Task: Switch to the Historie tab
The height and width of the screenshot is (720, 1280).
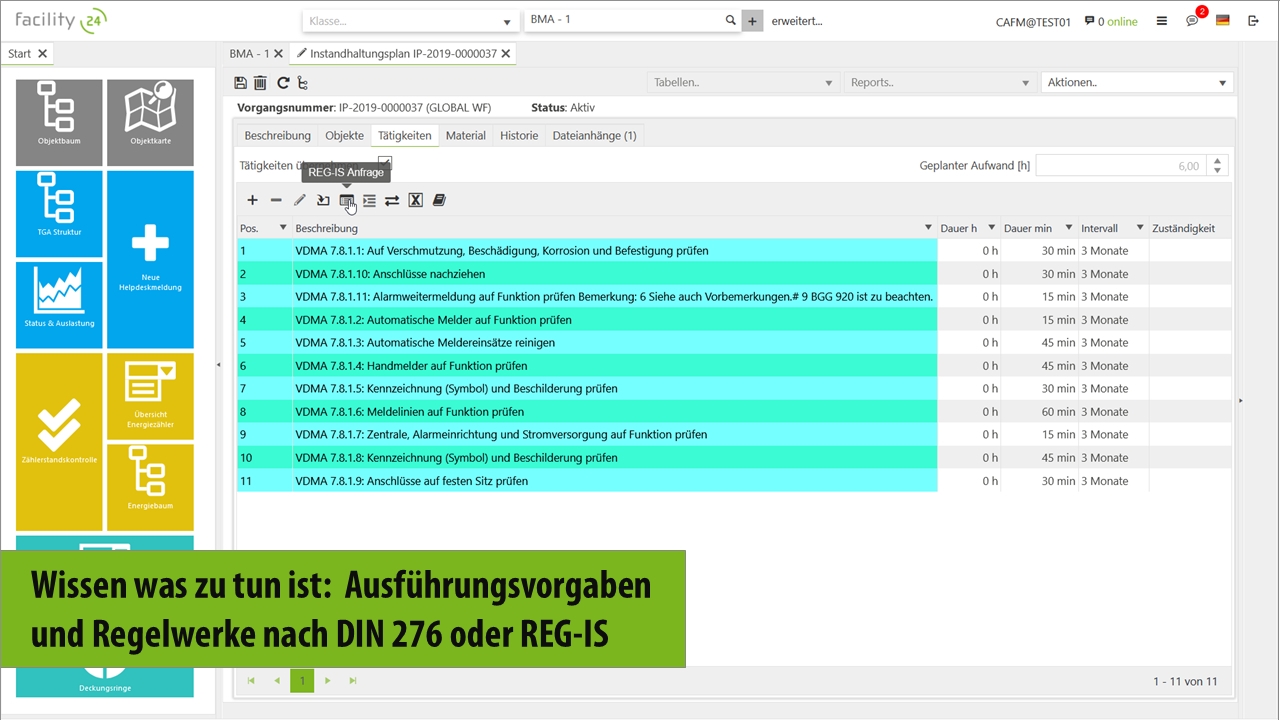Action: (x=519, y=135)
